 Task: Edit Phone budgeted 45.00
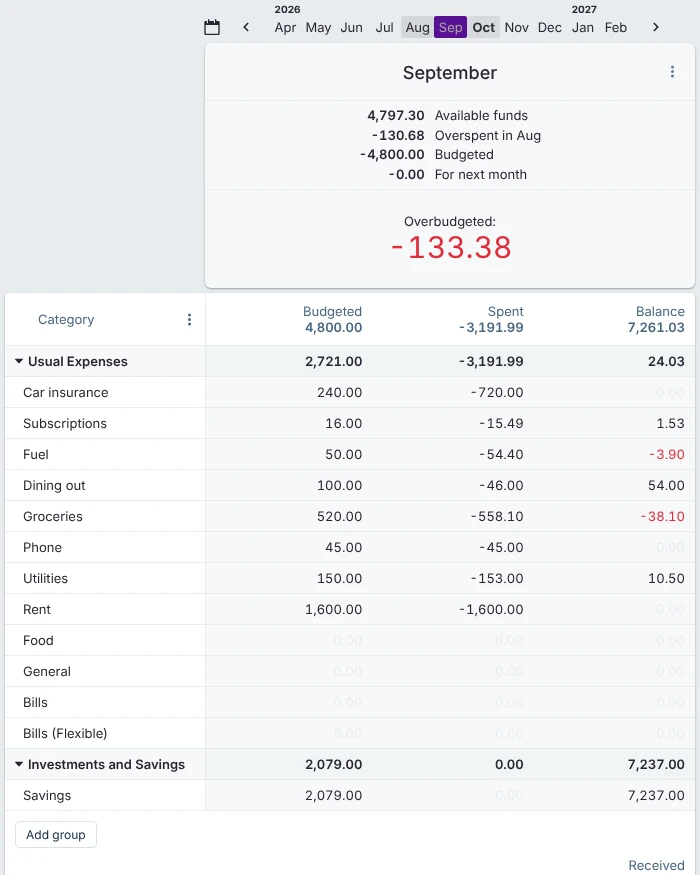click(x=343, y=547)
